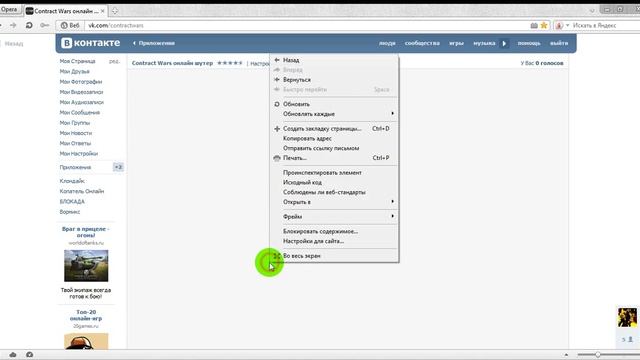
Task: Focus the Яндекс search field
Action: pyautogui.click(x=605, y=25)
